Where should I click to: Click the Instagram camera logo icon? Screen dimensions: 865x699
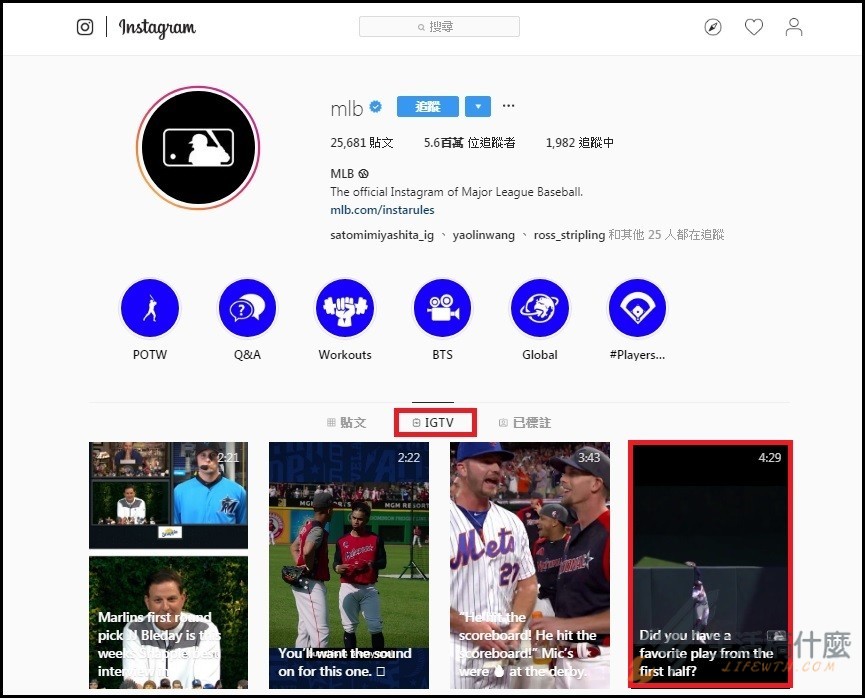(x=85, y=27)
